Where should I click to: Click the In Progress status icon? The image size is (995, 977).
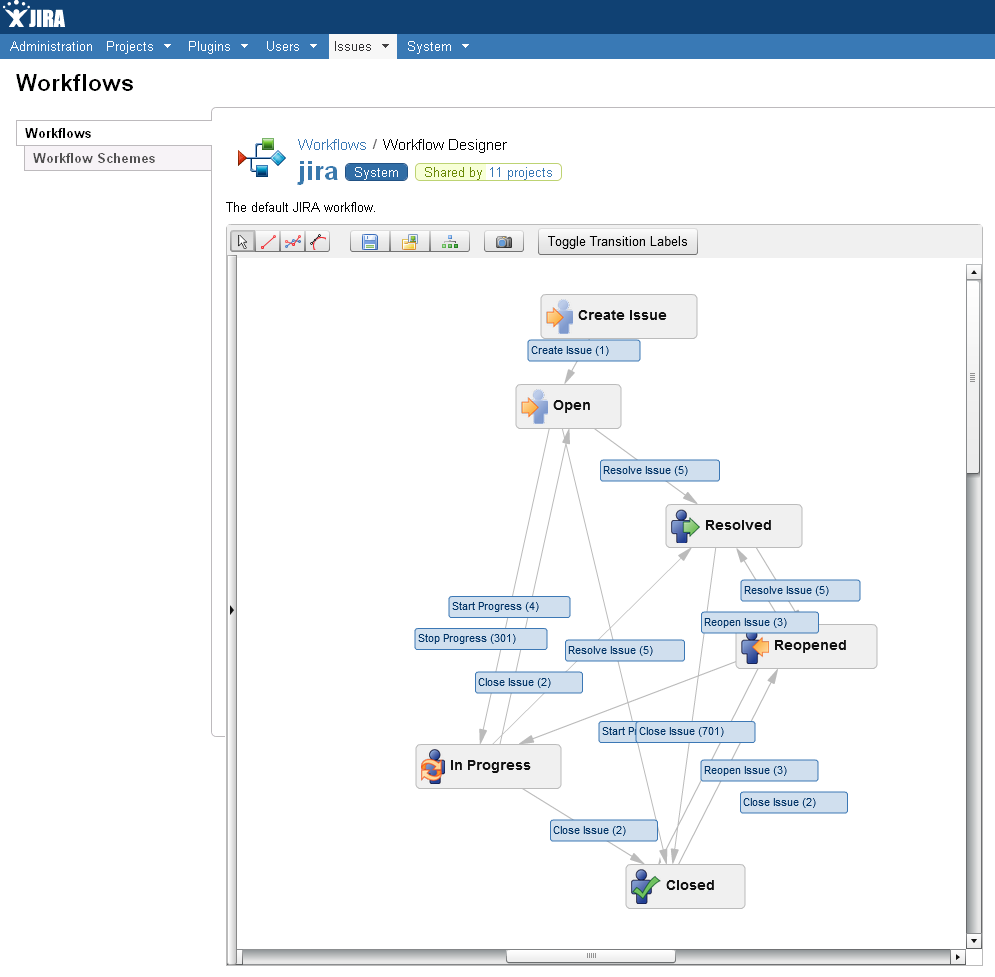coord(433,766)
